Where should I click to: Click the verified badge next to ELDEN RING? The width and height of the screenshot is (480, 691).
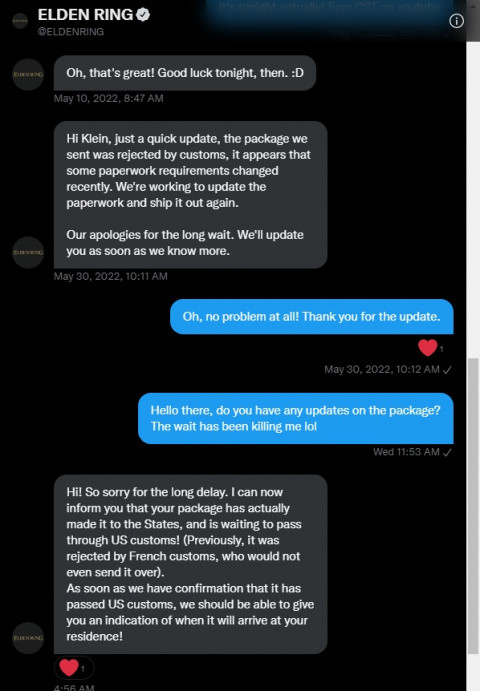click(143, 15)
